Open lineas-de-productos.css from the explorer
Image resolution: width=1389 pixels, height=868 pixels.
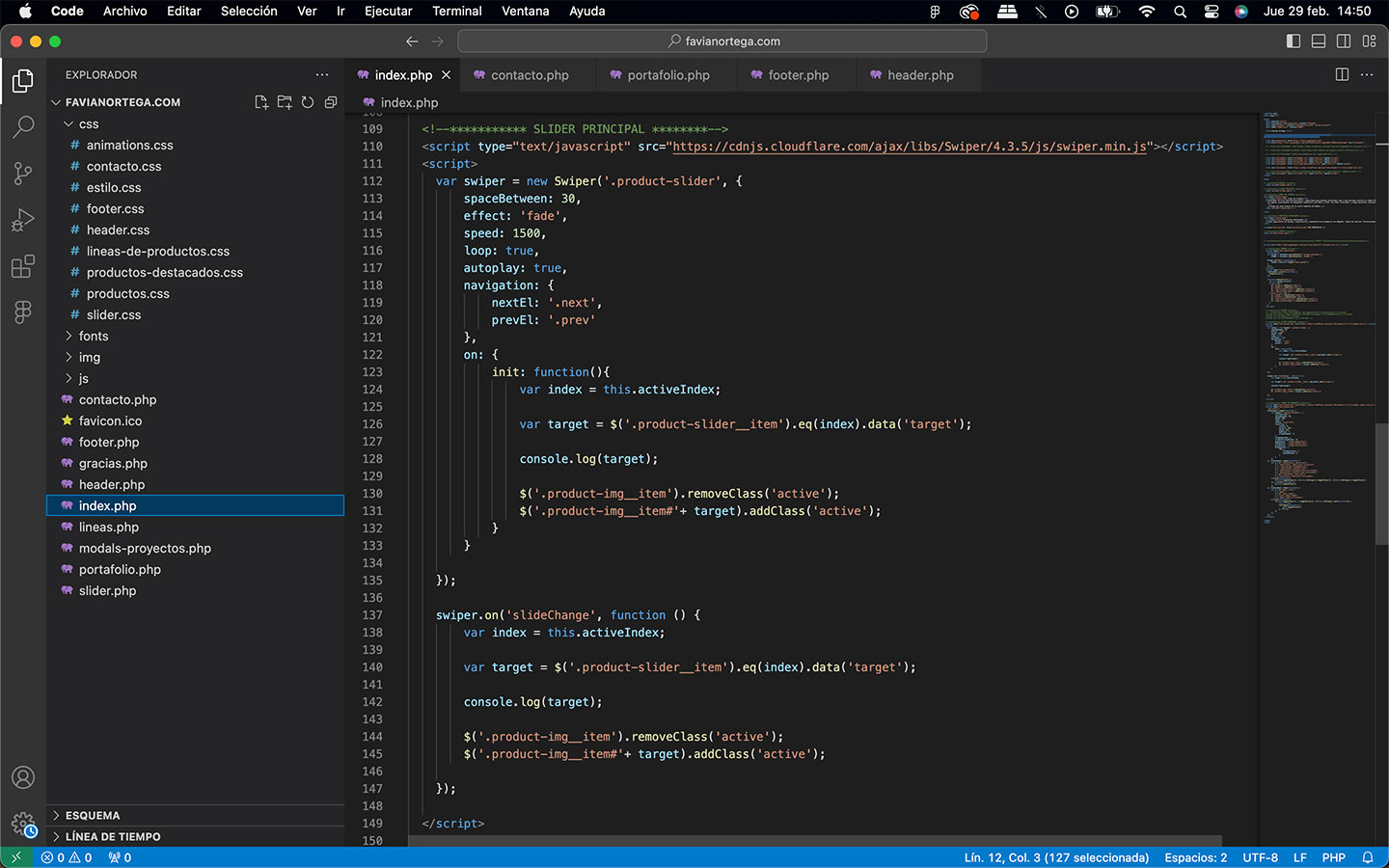[x=158, y=252]
